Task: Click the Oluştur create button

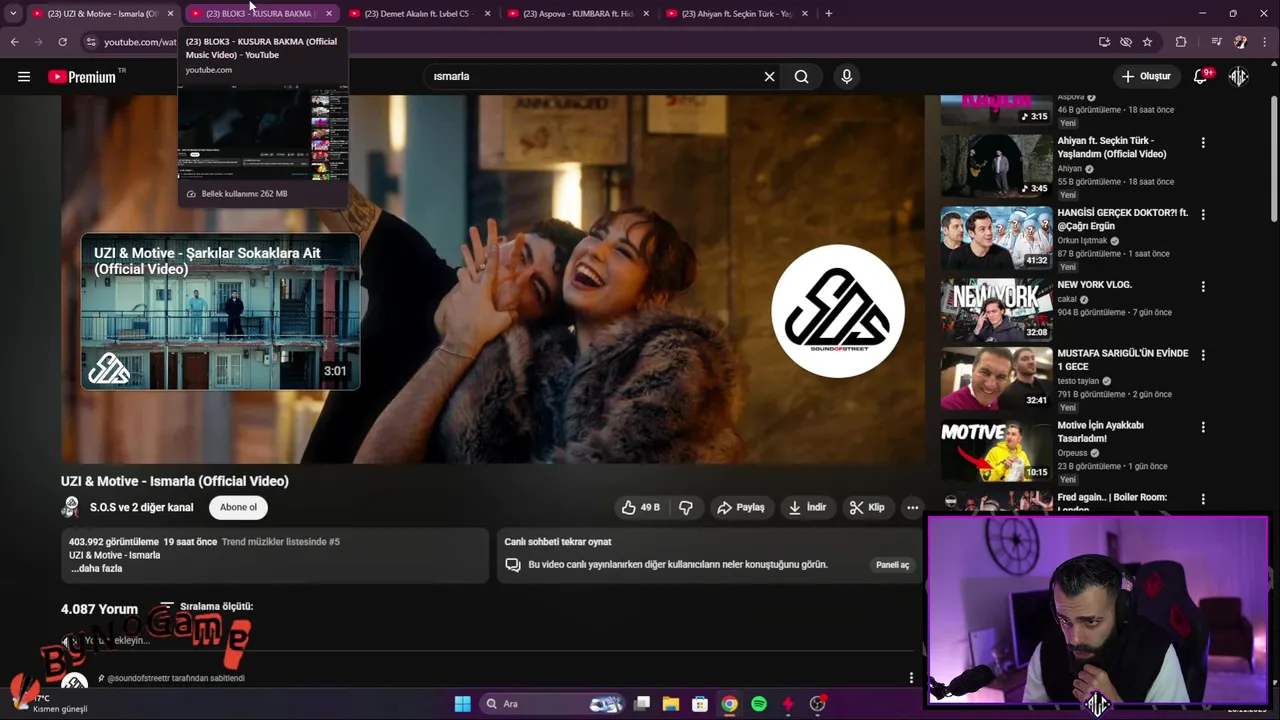Action: click(1146, 76)
